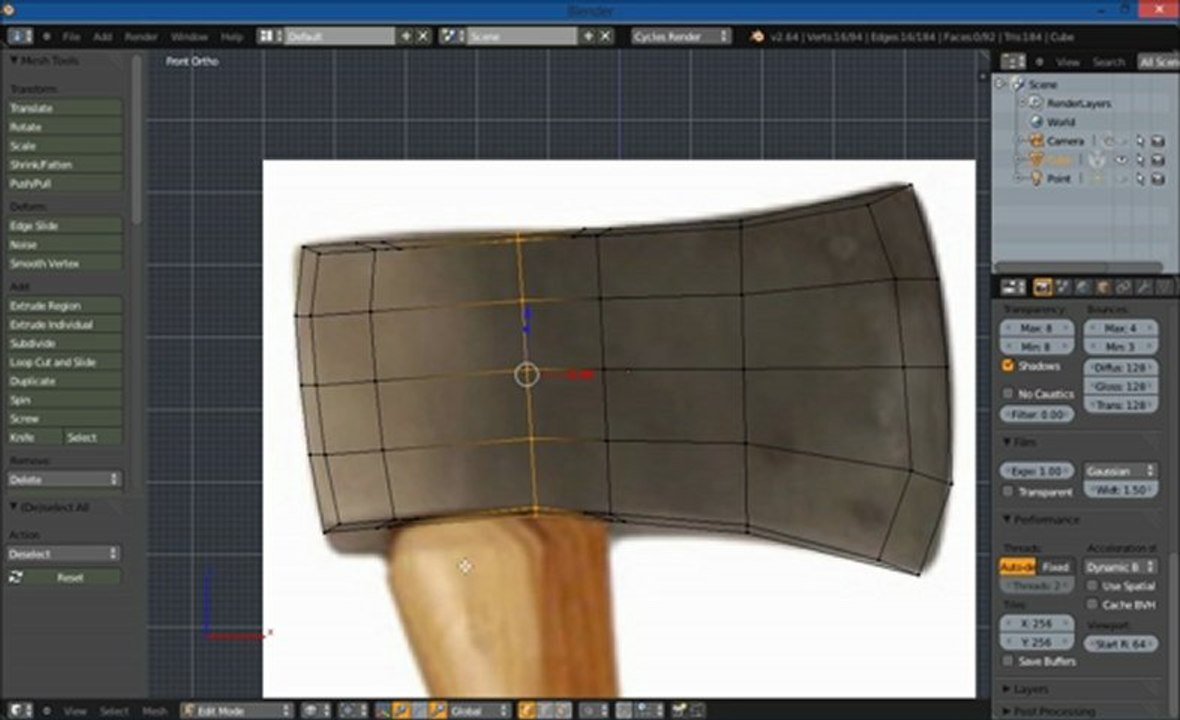The height and width of the screenshot is (720, 1180).
Task: Open the properties editor type icon
Action: click(x=1013, y=287)
